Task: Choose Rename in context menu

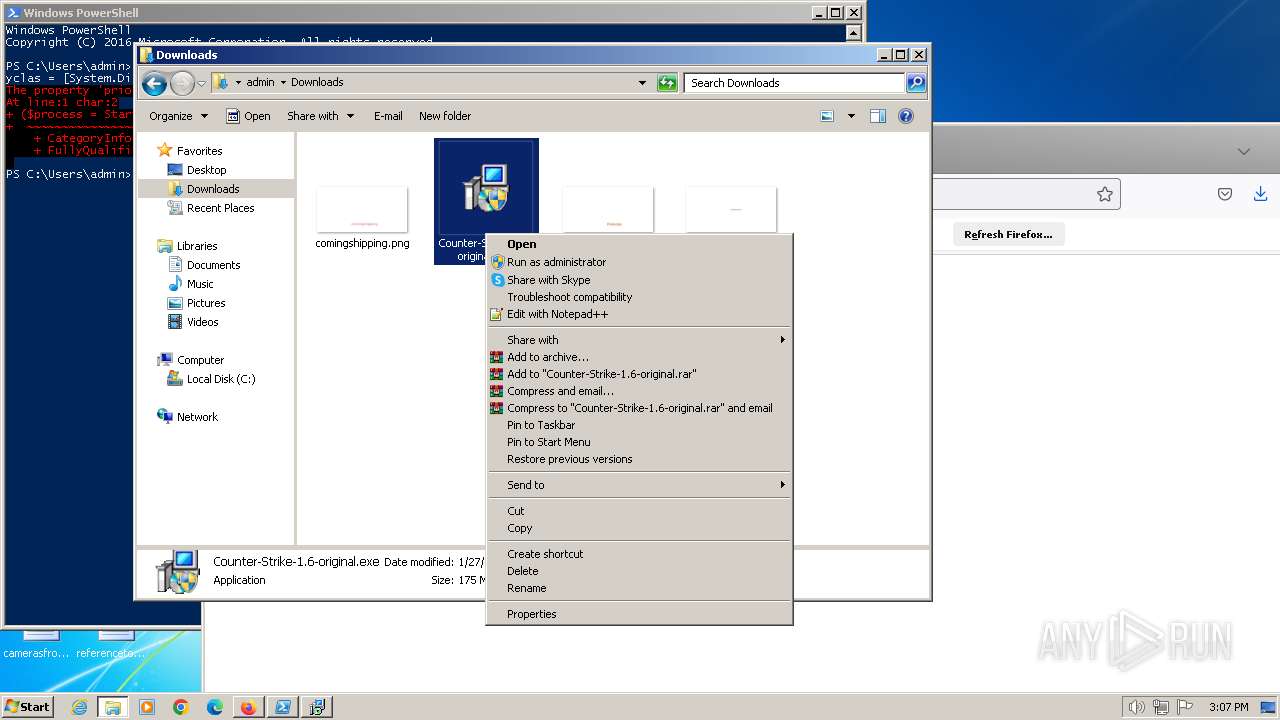Action: tap(639, 588)
